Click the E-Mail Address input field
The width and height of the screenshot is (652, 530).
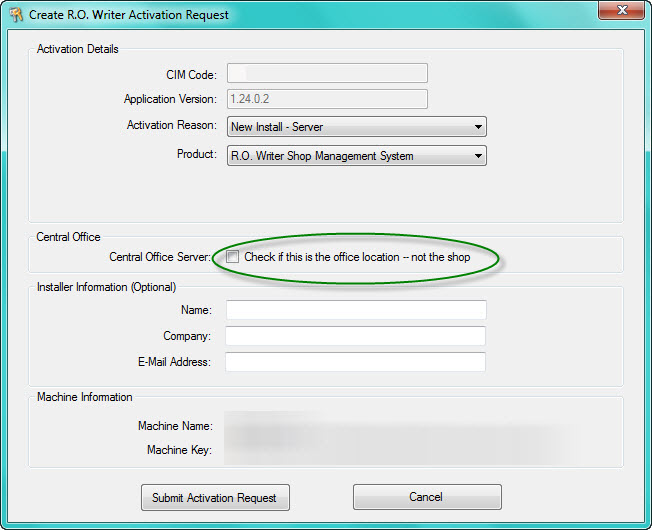(356, 362)
